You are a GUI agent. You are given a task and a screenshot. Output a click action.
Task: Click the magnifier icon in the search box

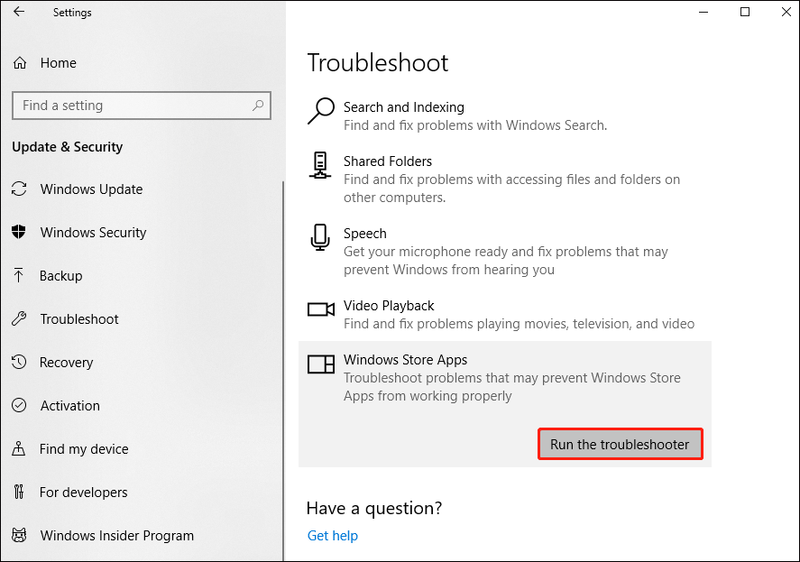click(258, 106)
